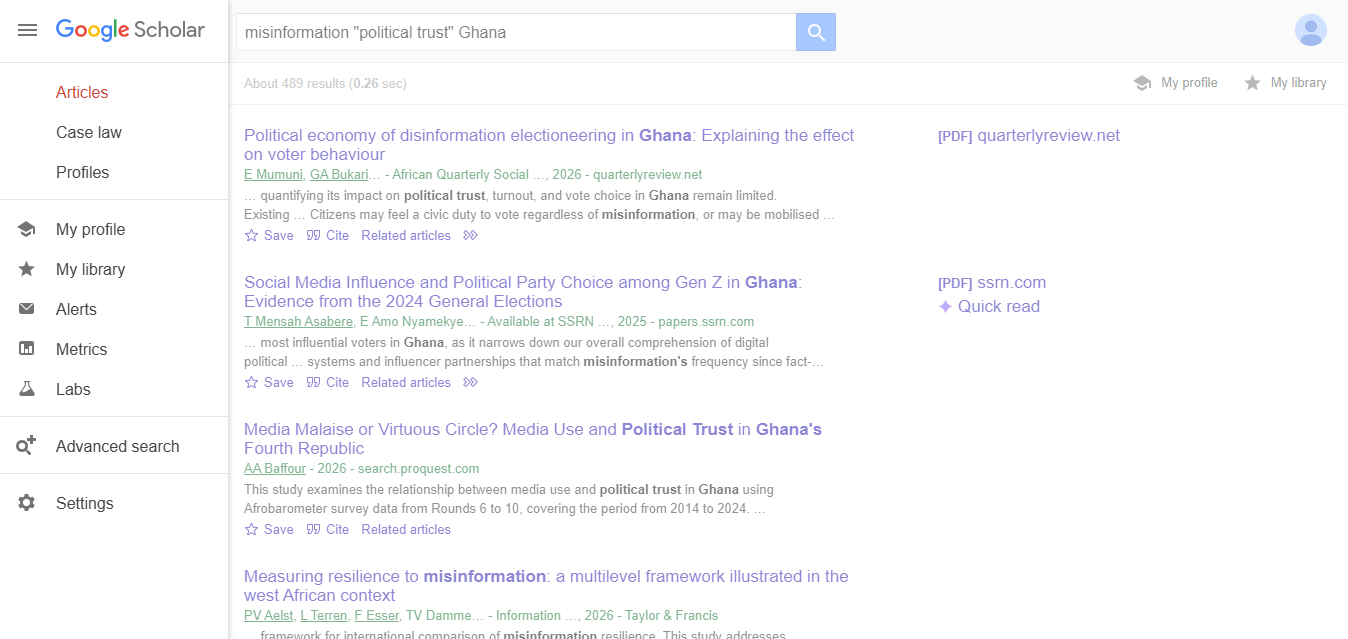The width and height of the screenshot is (1348, 639).
Task: Click Save star for Media Malaise article
Action: coord(251,529)
